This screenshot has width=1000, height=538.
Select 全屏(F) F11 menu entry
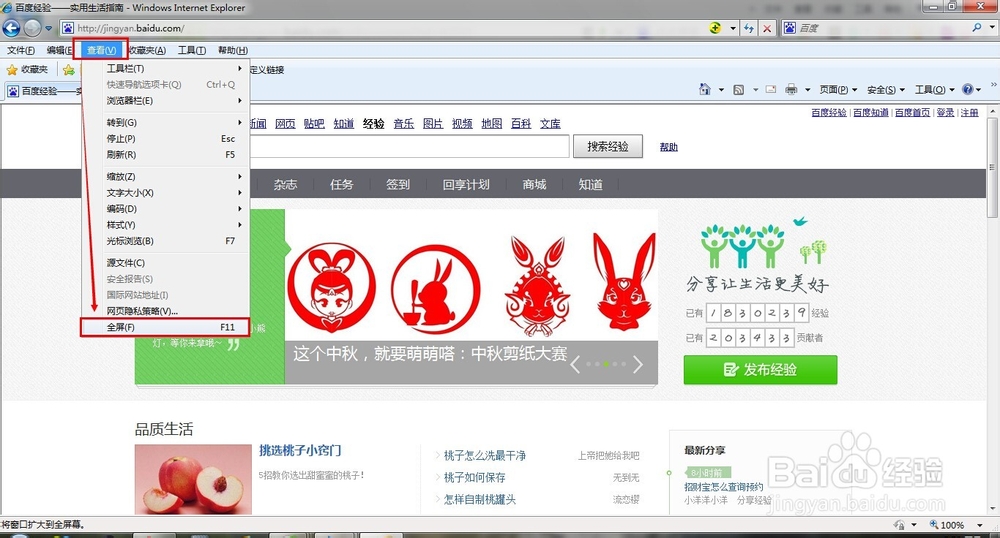pos(165,327)
